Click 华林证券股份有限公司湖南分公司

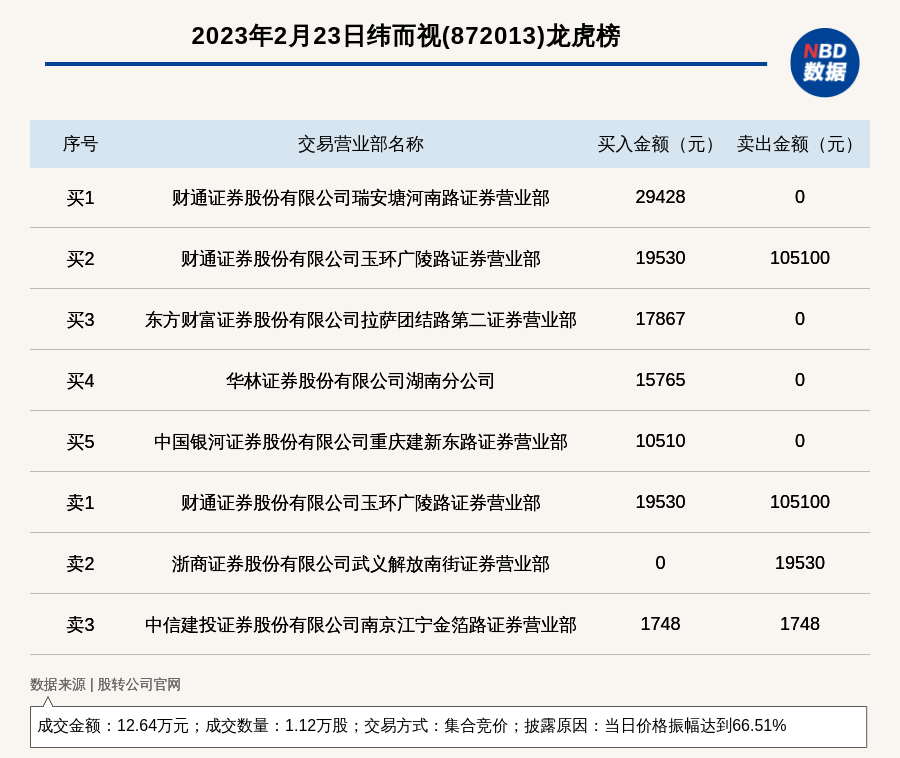[360, 381]
